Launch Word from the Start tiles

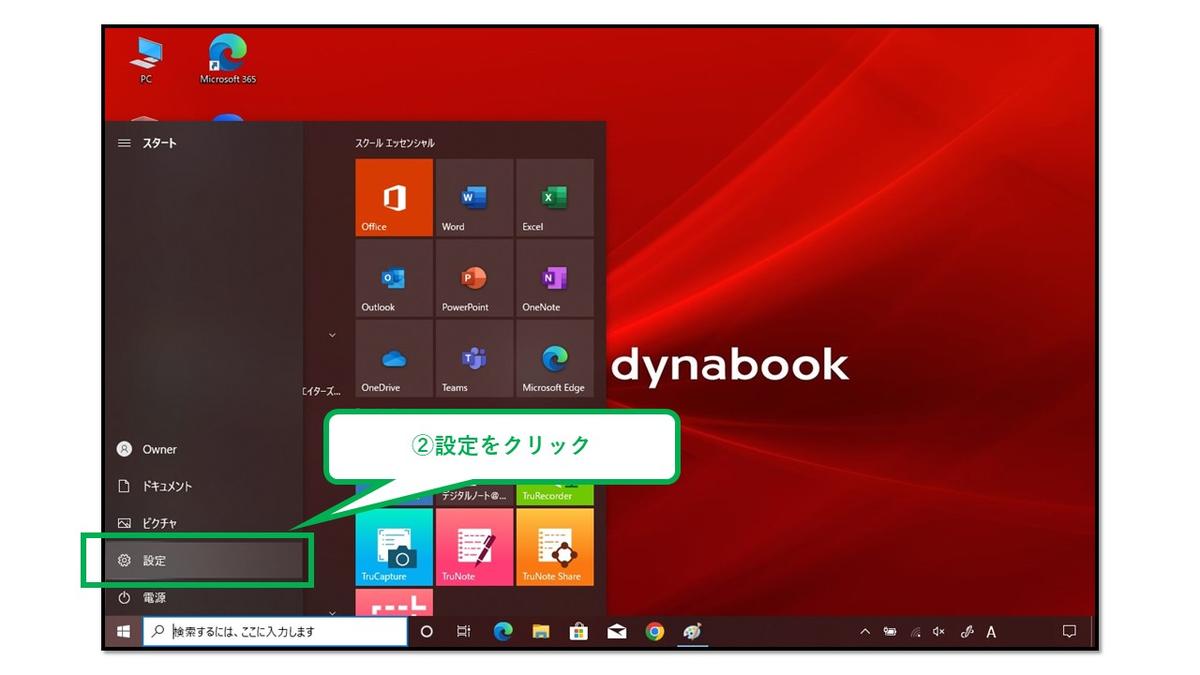474,197
